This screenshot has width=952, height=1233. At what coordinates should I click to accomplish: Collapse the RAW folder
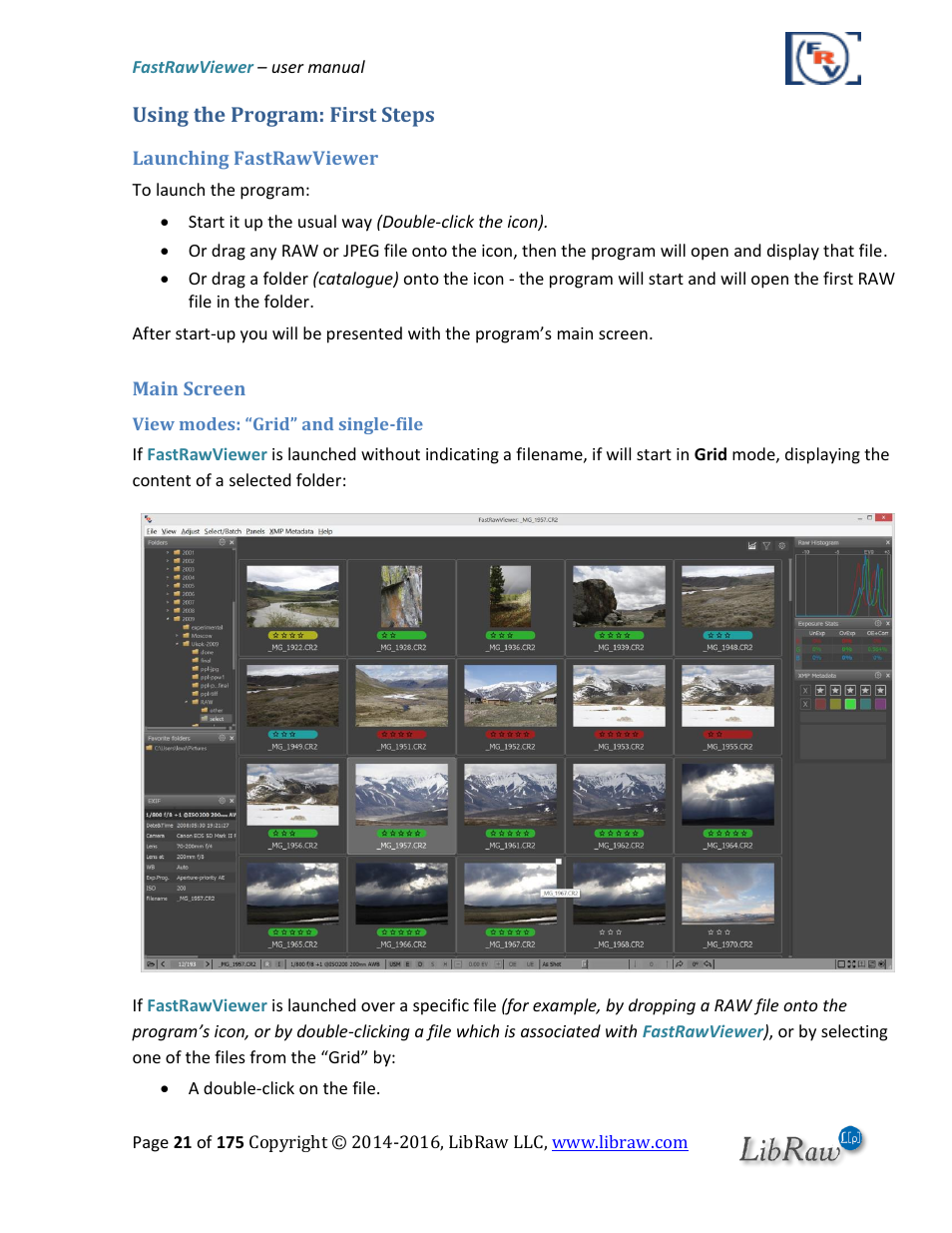coord(187,702)
